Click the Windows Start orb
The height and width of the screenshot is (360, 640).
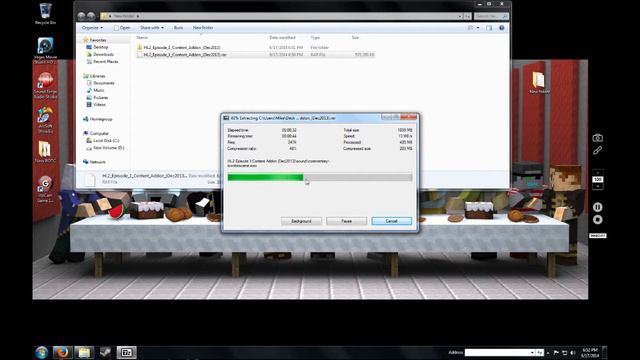[x=42, y=353]
